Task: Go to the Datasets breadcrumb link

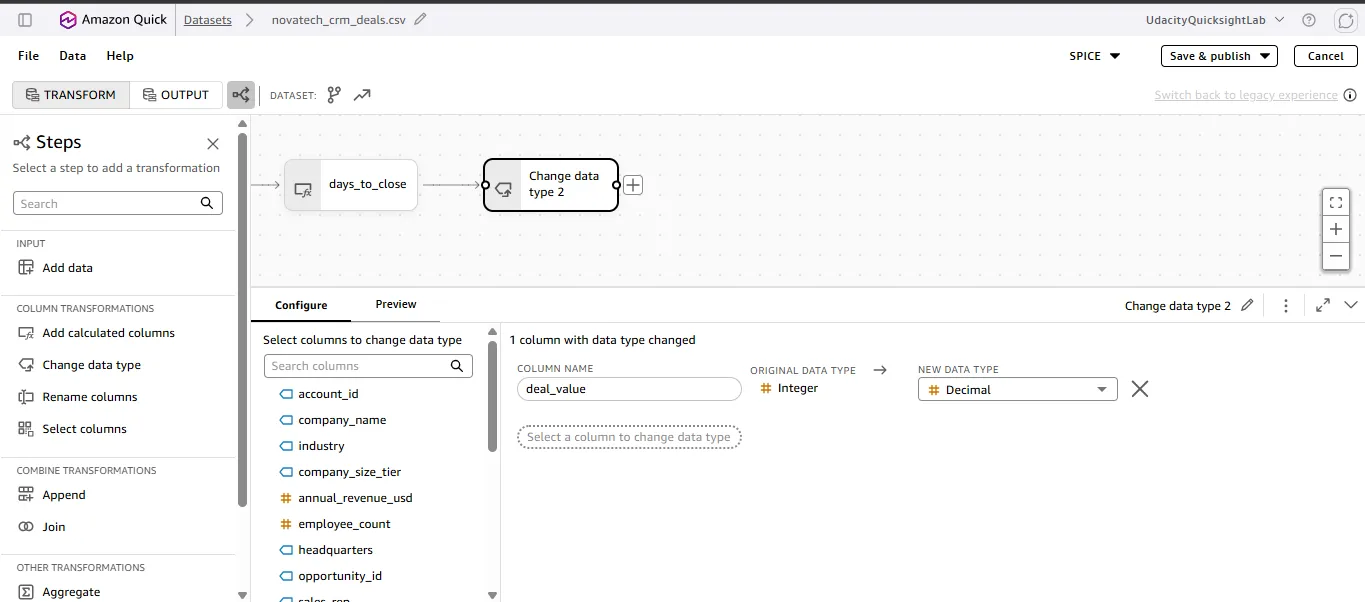Action: coord(208,20)
